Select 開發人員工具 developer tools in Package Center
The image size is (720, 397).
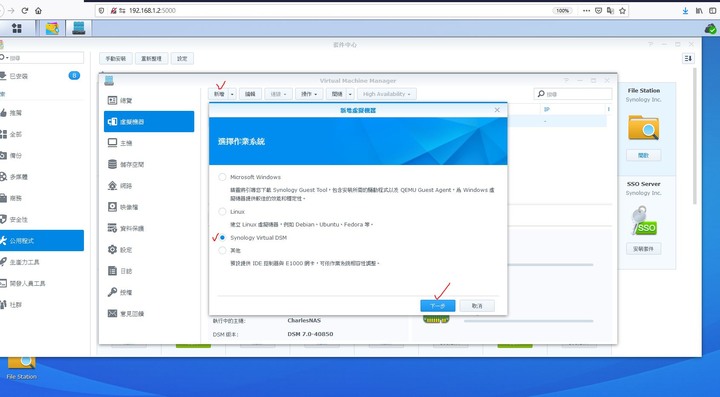point(42,284)
